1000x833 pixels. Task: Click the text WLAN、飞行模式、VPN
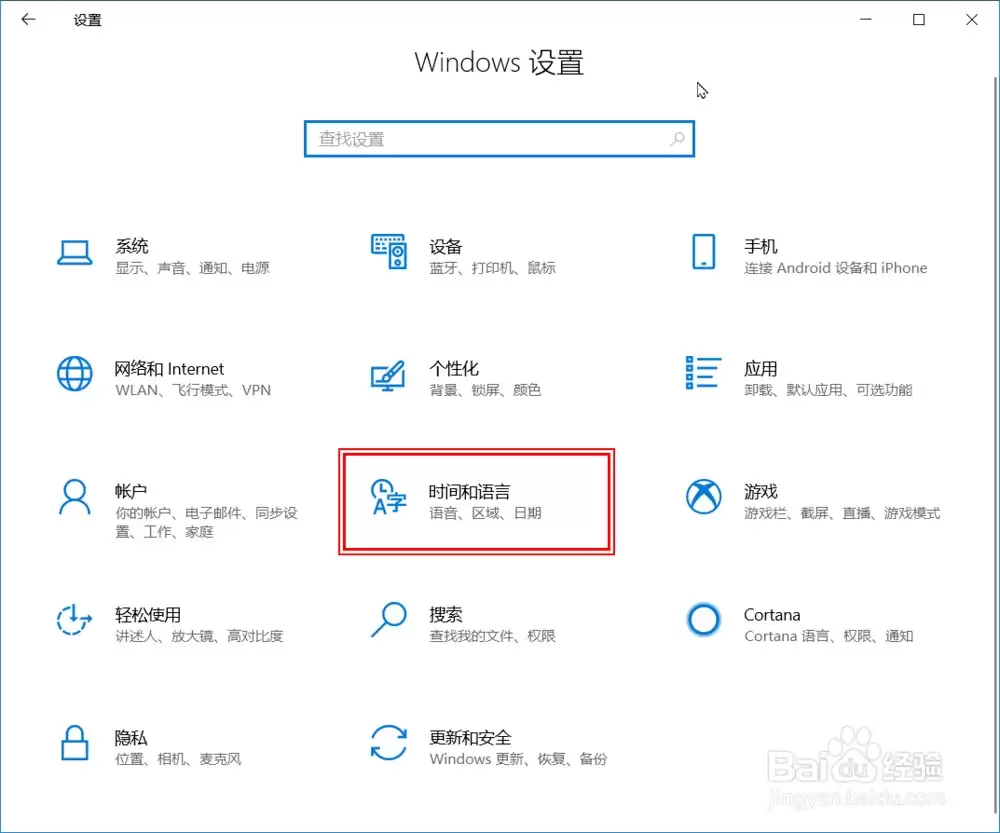point(193,390)
